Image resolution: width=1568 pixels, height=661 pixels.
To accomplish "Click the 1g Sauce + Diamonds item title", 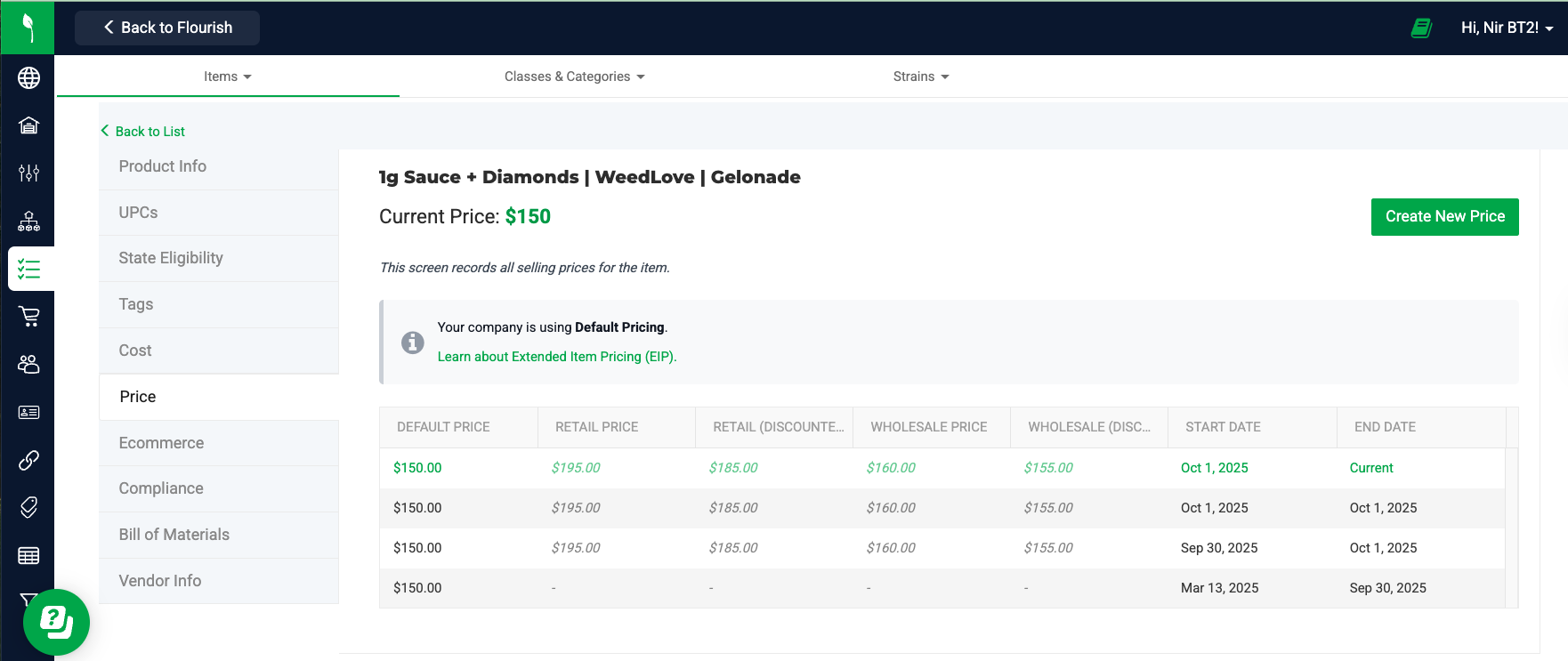I will click(589, 177).
